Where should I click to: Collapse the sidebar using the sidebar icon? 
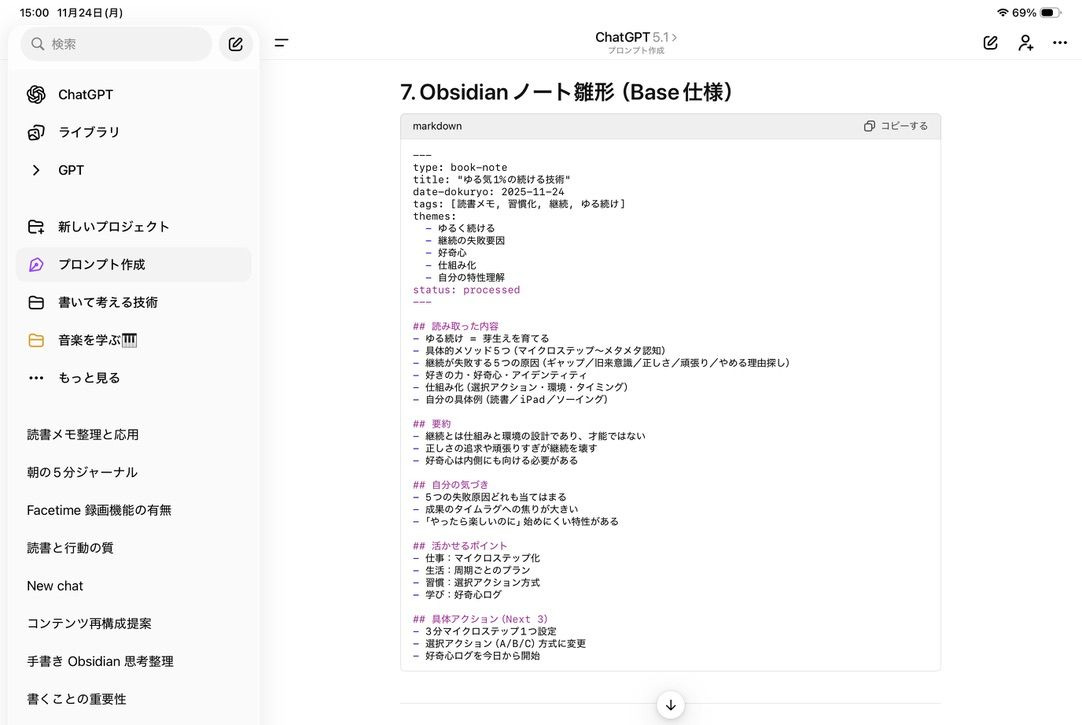coord(281,43)
